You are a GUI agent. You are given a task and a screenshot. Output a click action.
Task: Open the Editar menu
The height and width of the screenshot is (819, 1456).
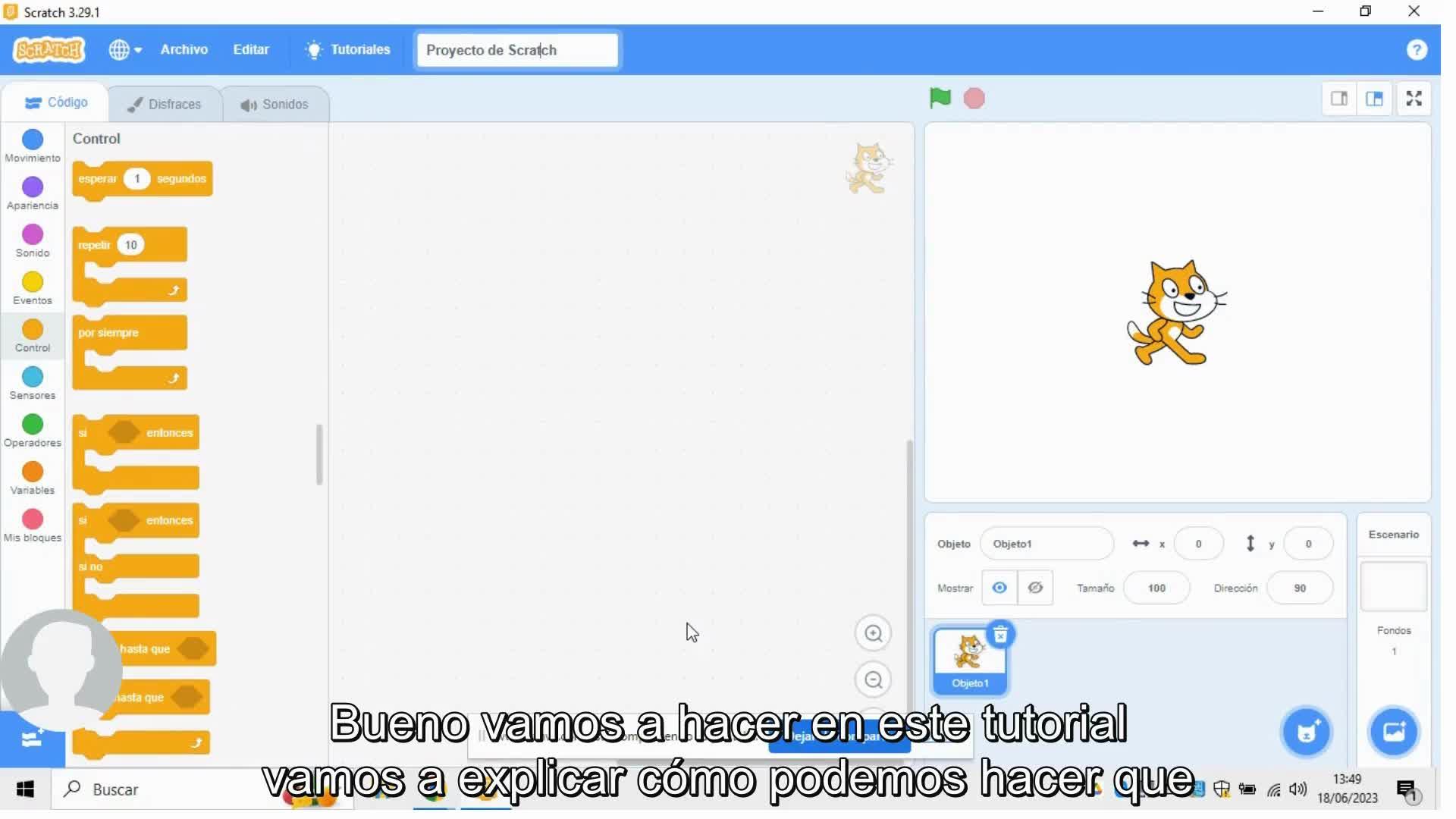pyautogui.click(x=251, y=50)
